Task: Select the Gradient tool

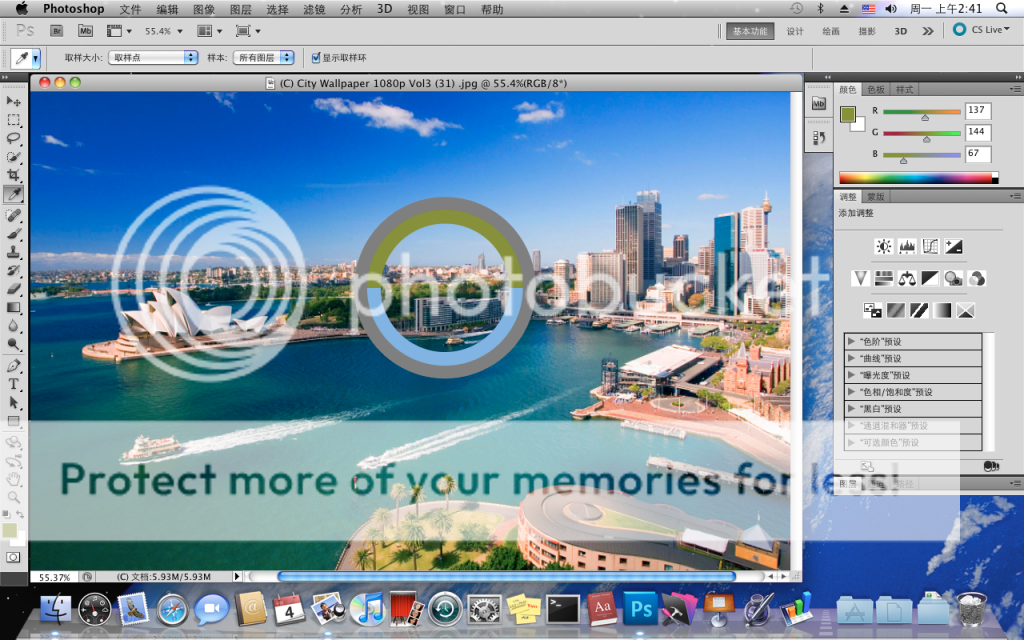Action: tap(13, 307)
